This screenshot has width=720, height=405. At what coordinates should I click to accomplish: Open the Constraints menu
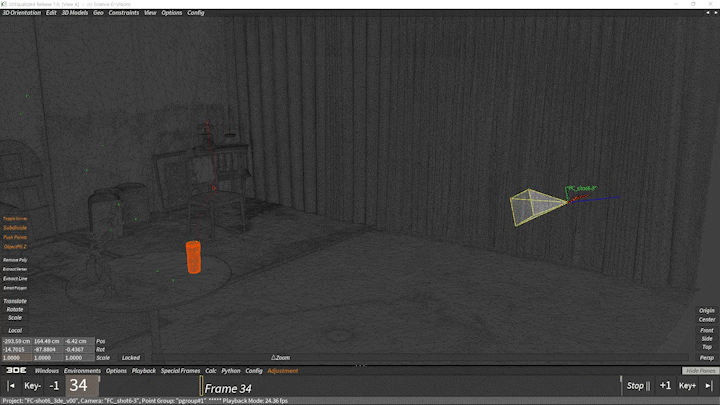(x=124, y=13)
